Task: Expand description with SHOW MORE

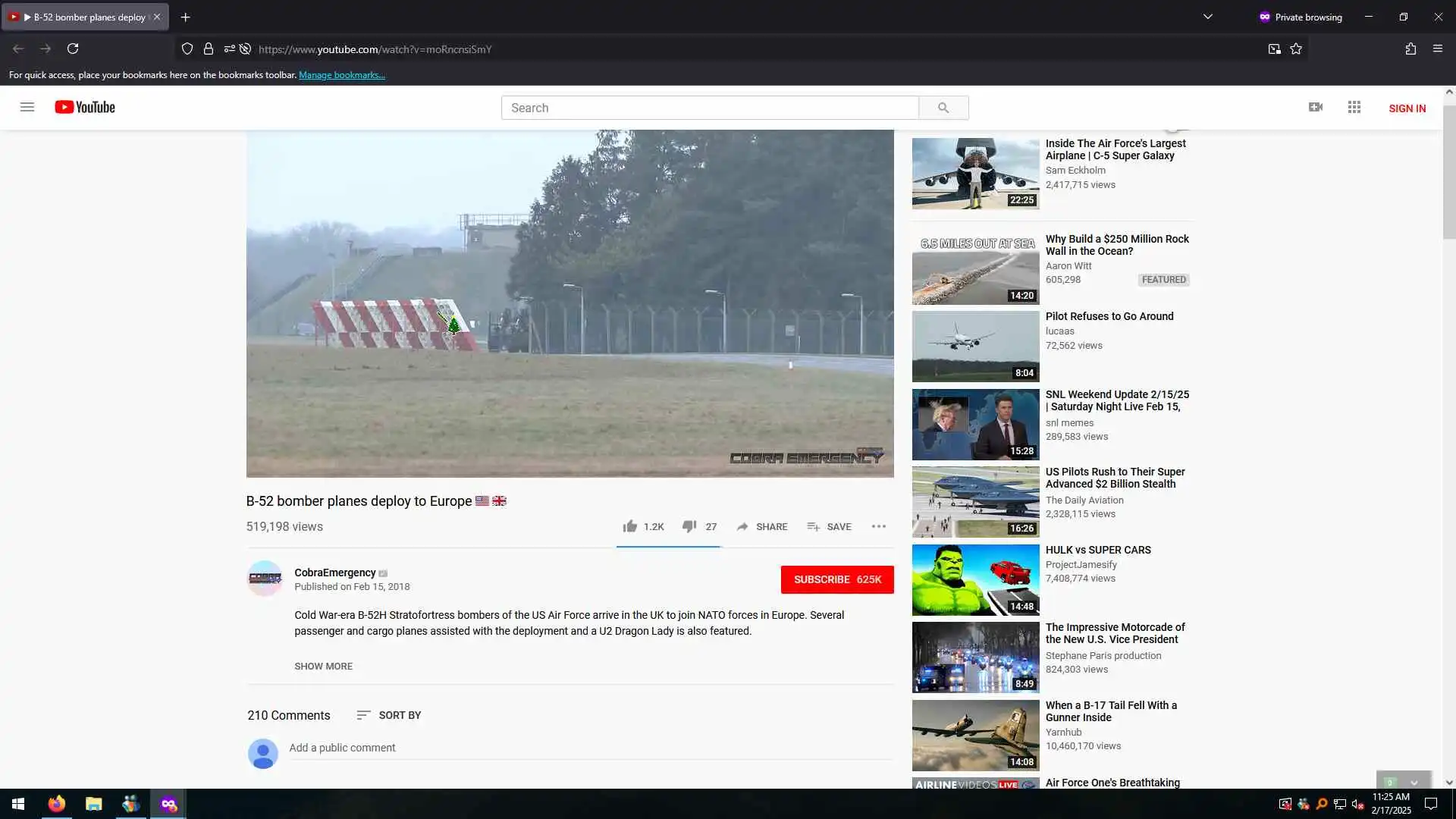Action: [x=323, y=666]
